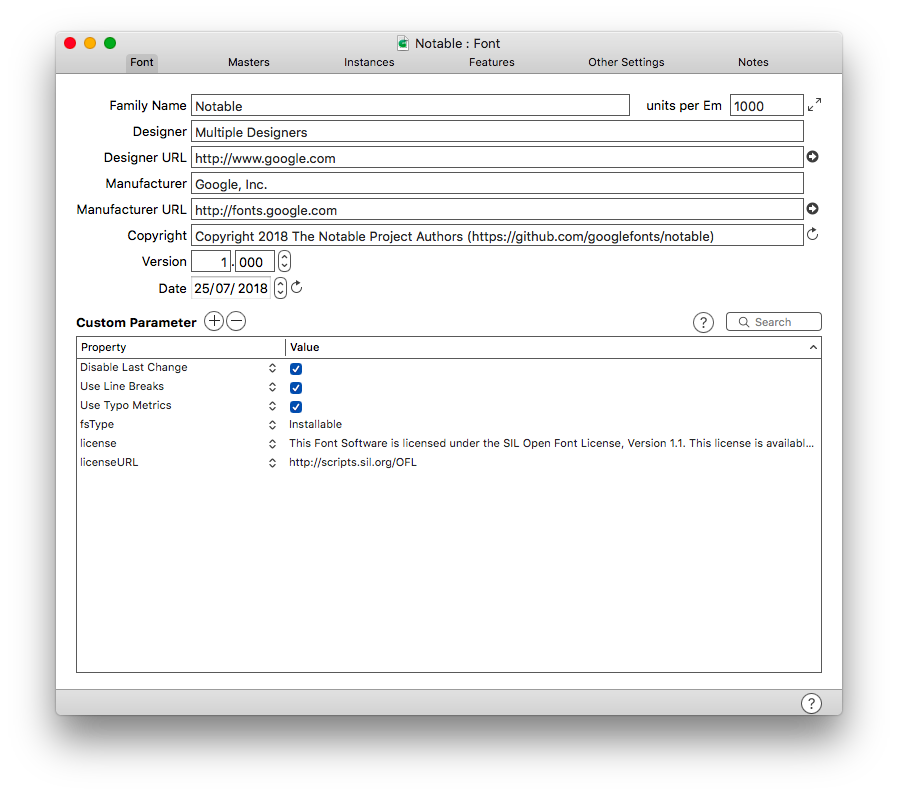Click the refresh icon next to Date

click(296, 288)
